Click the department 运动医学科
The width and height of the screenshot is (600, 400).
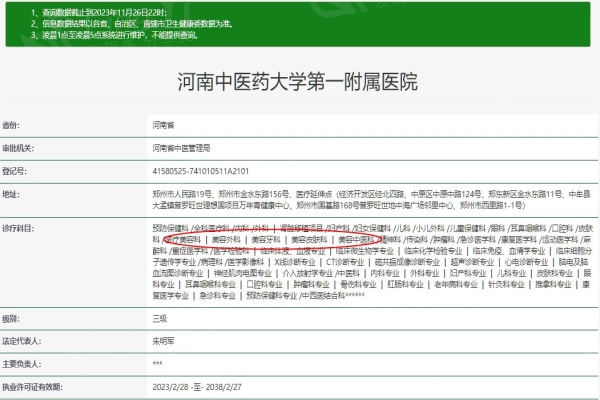[560, 240]
